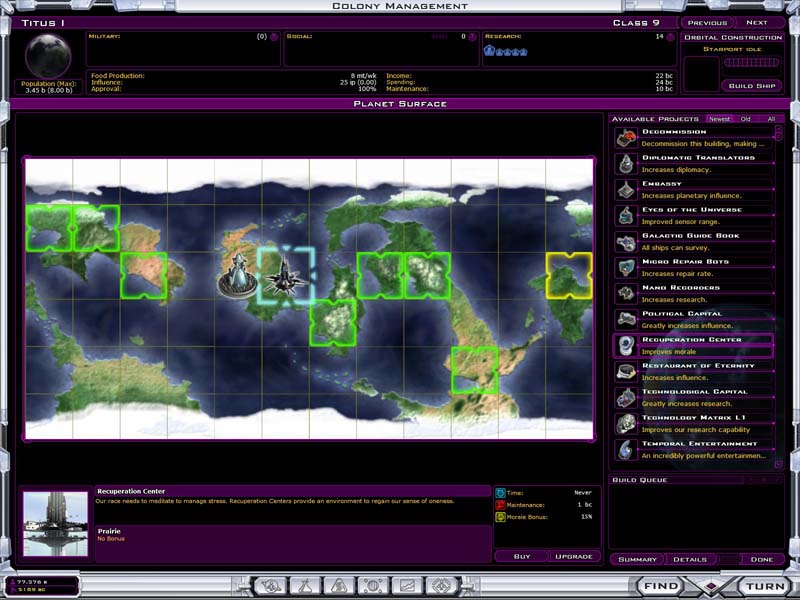Click the 'Food Production:' text
The image size is (800, 600).
[x=117, y=76]
